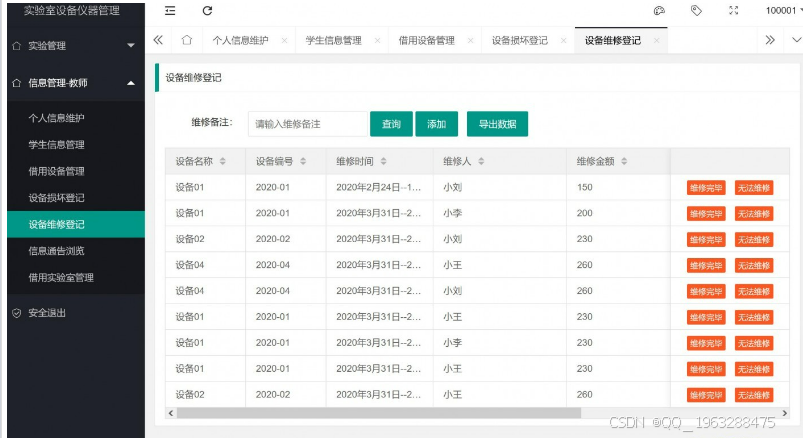Open 借用设备管理 in sidebar
Screen dimensions: 803x438
tap(76, 171)
